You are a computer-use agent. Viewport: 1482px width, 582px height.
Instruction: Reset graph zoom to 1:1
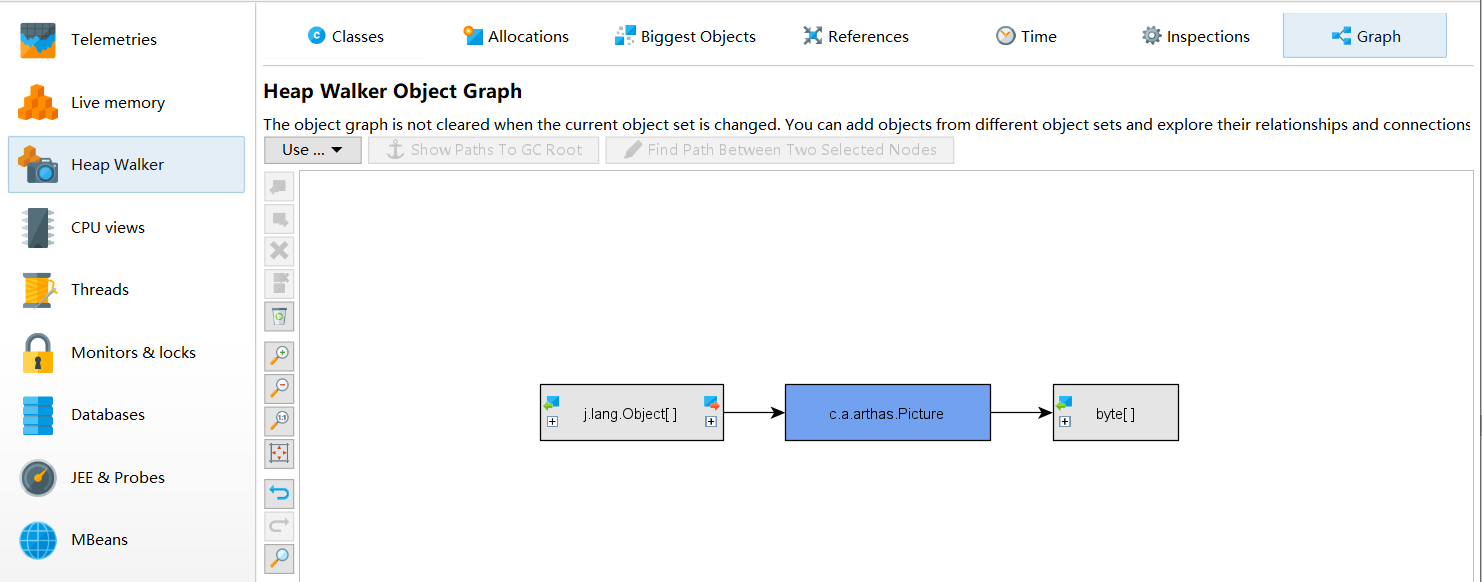(280, 421)
